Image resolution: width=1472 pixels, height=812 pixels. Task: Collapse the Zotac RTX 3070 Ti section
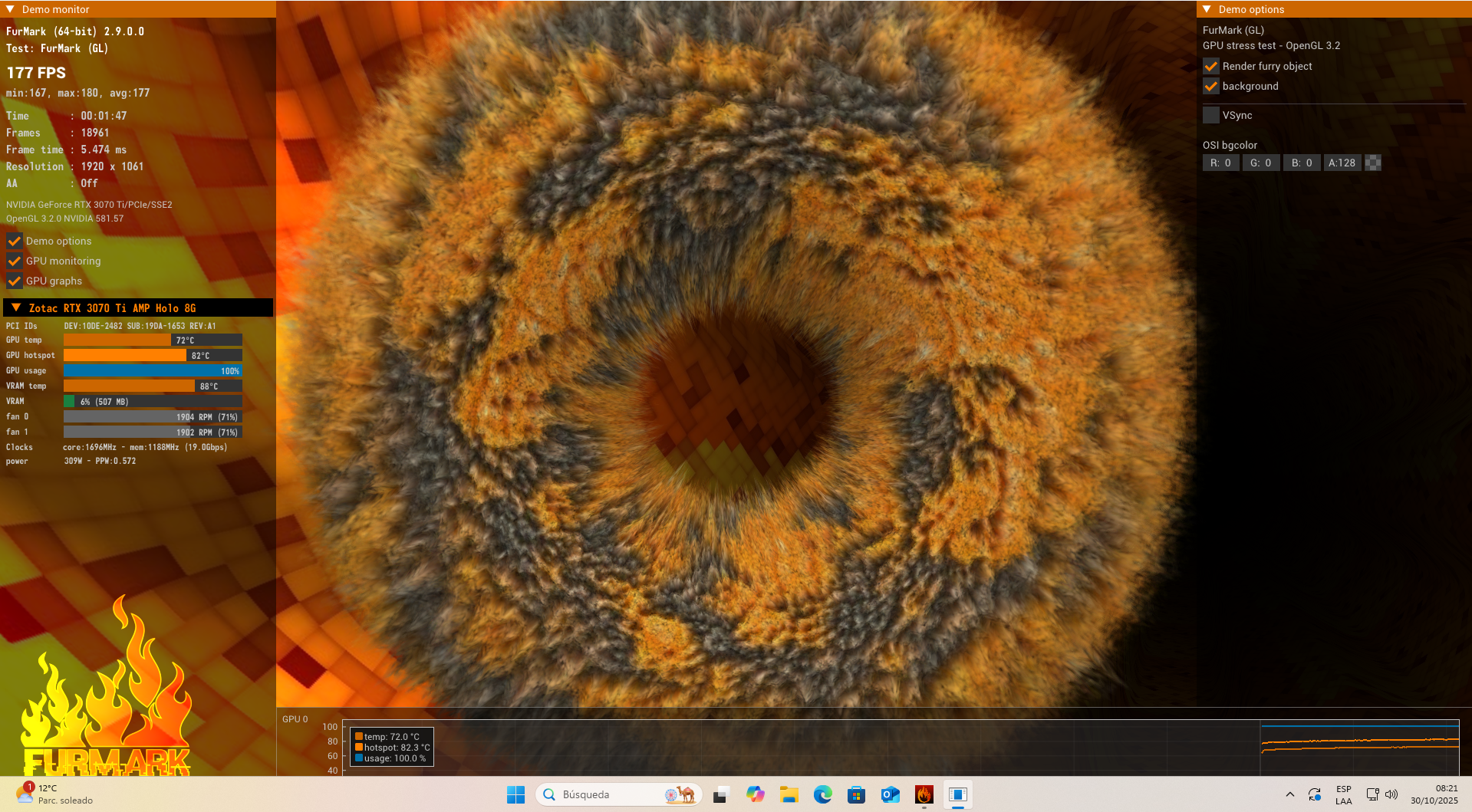[16, 307]
